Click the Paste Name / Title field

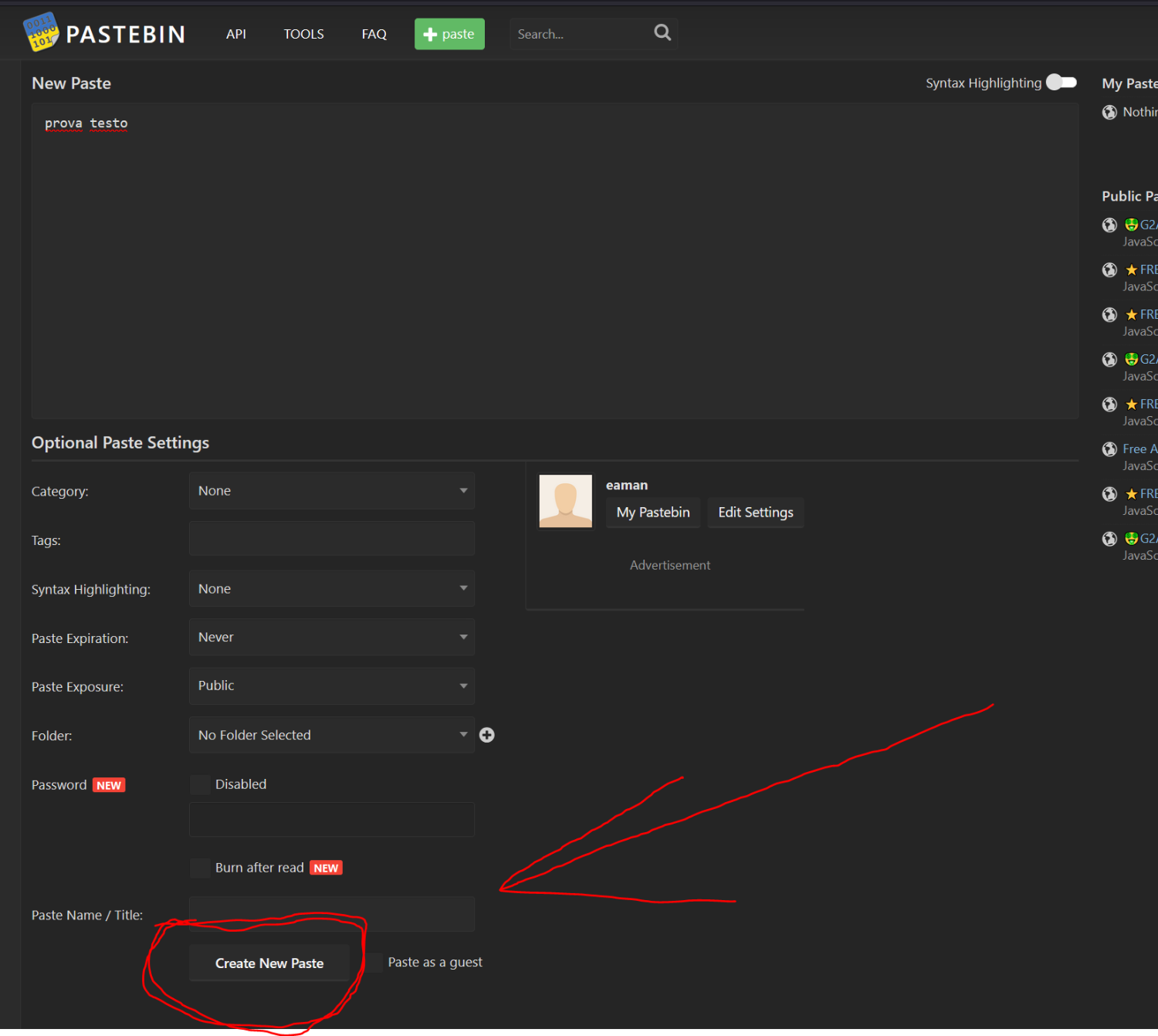tap(331, 915)
